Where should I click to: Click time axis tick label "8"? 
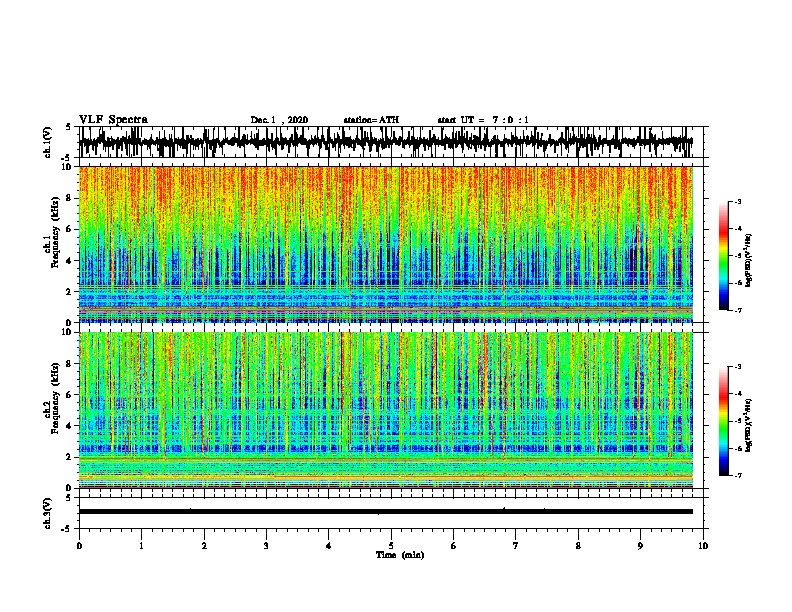pos(578,546)
